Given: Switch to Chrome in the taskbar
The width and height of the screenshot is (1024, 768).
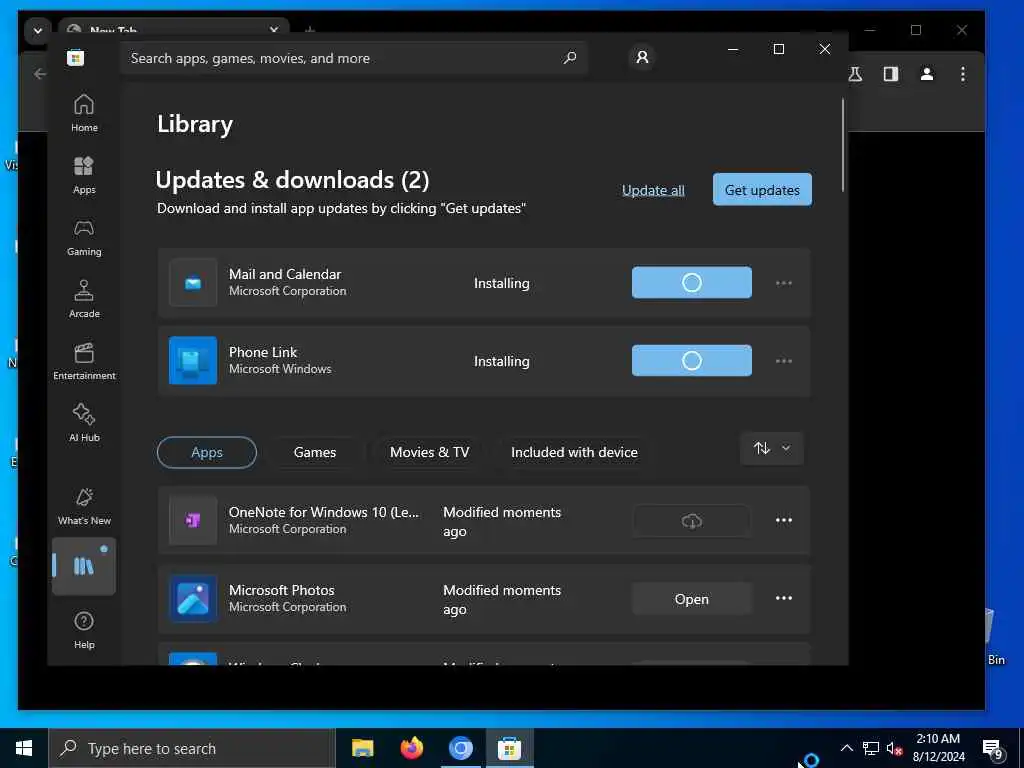Looking at the screenshot, I should 460,748.
